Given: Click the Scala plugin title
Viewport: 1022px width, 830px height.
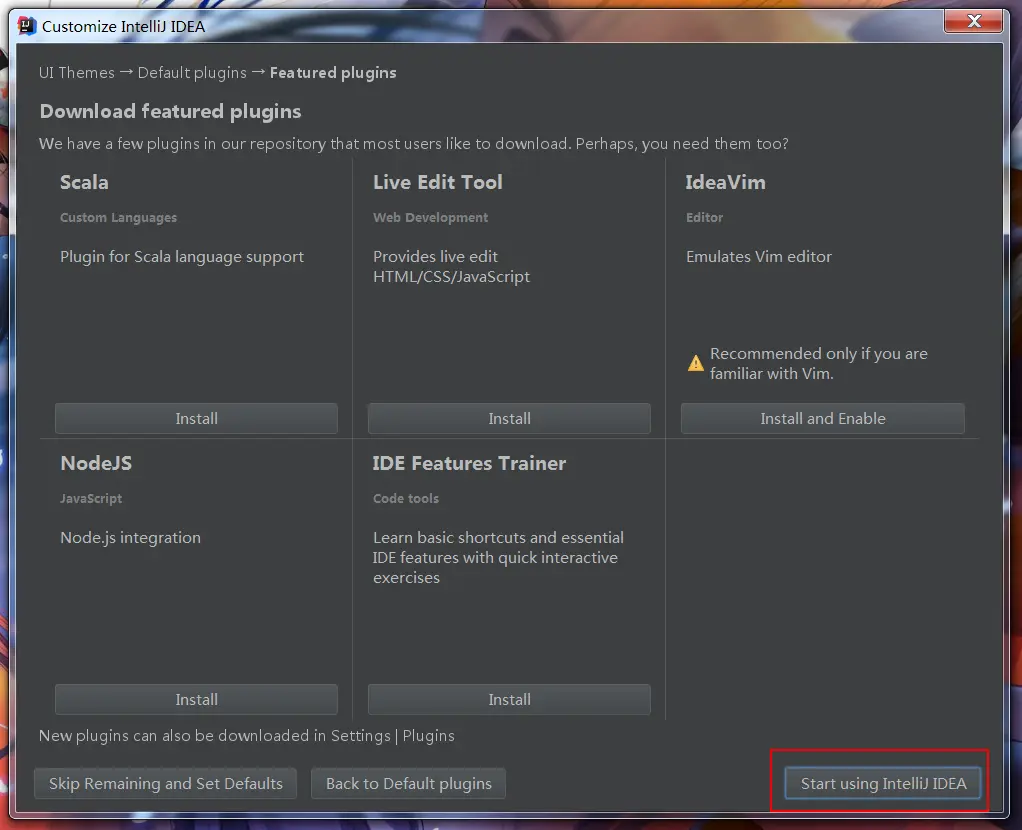Looking at the screenshot, I should click(84, 182).
